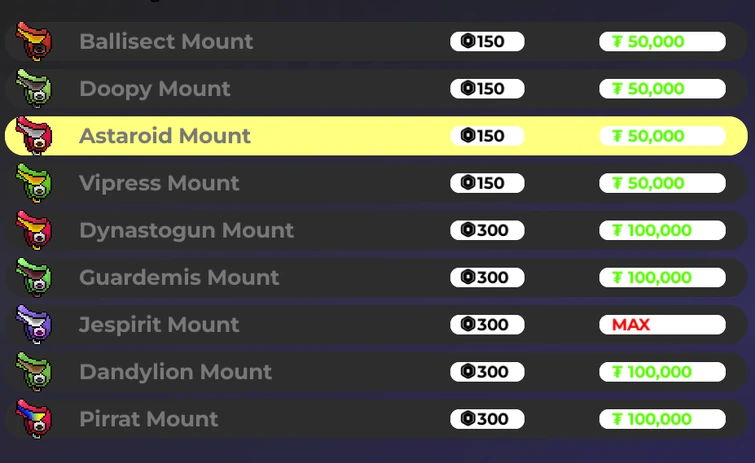Click the purple Jespirit Mount saddle icon
This screenshot has width=755, height=463.
[35, 324]
